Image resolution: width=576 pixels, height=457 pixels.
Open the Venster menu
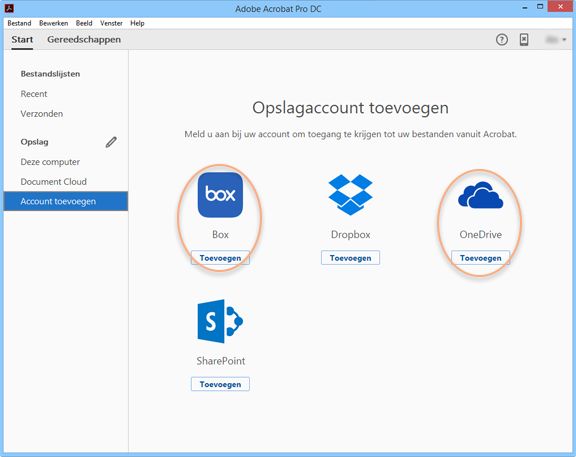coord(111,23)
